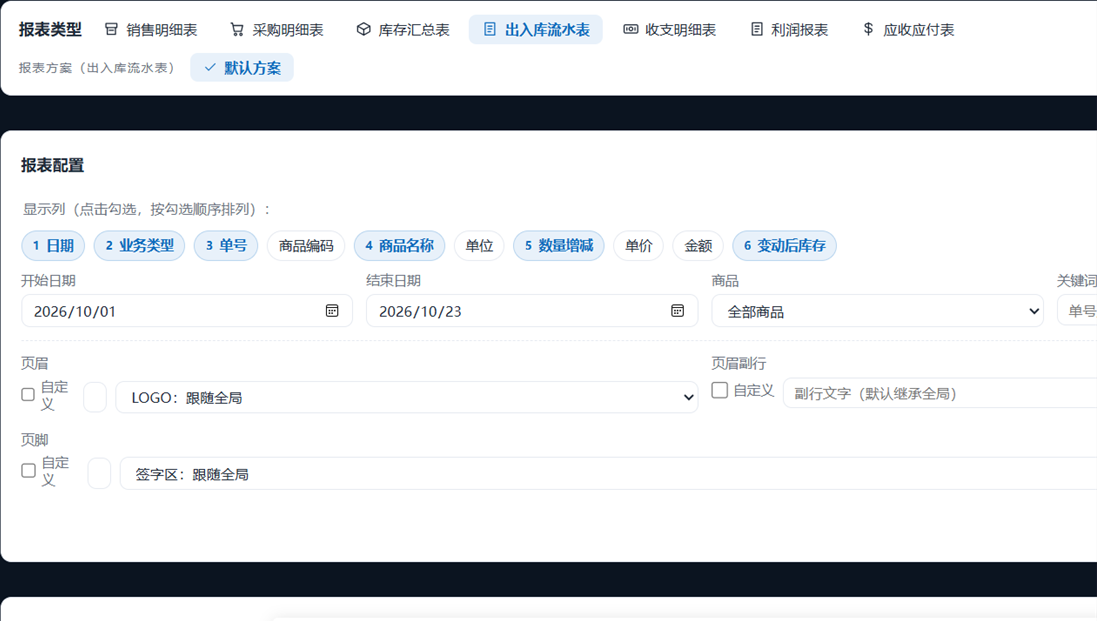The width and height of the screenshot is (1097, 621).
Task: Open the 收支明细表 report tab
Action: tap(670, 29)
